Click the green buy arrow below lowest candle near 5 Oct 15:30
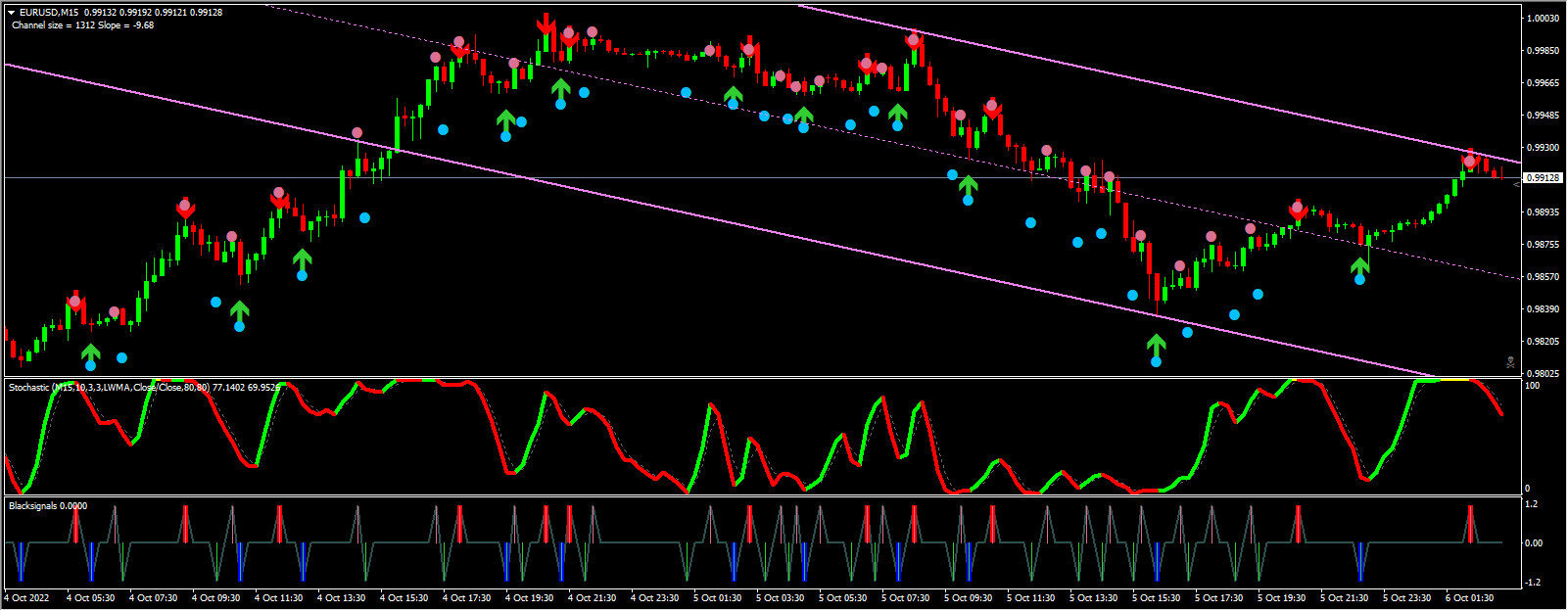This screenshot has height=611, width=1568. (x=1157, y=345)
